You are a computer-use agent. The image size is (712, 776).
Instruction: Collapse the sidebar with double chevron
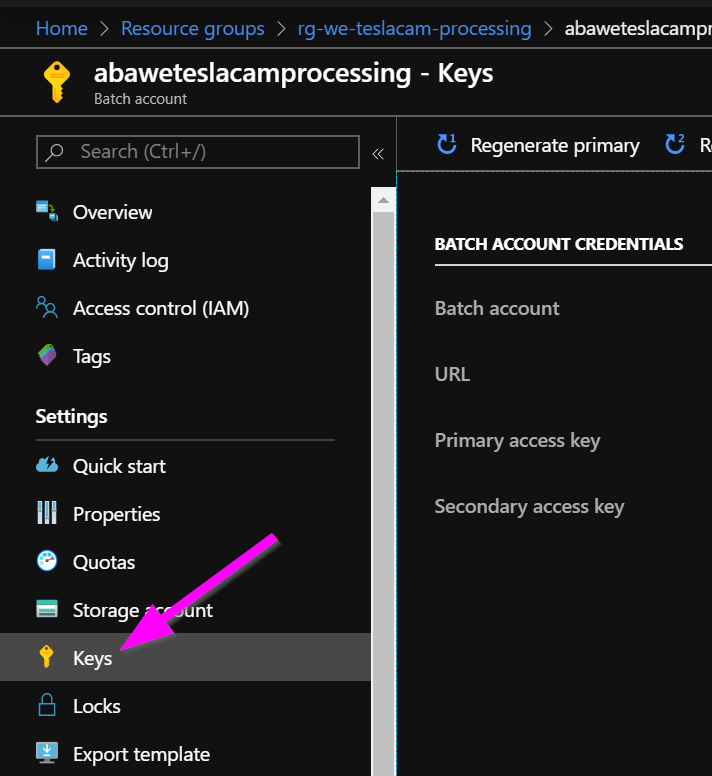378,154
